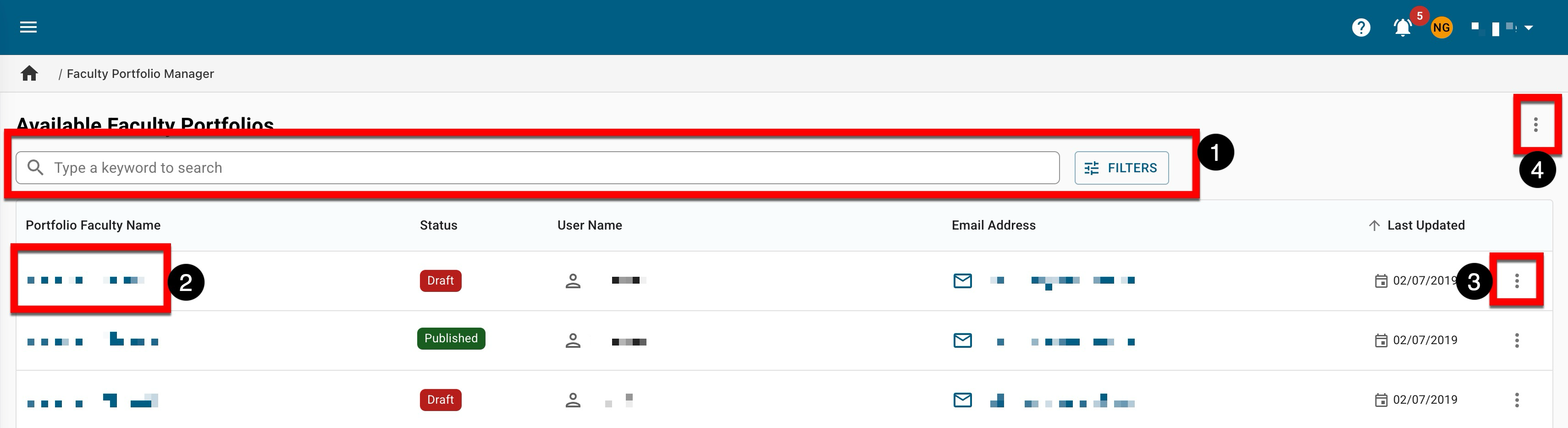Click the Faculty Portfolio Manager breadcrumb
1568x428 pixels.
[140, 74]
